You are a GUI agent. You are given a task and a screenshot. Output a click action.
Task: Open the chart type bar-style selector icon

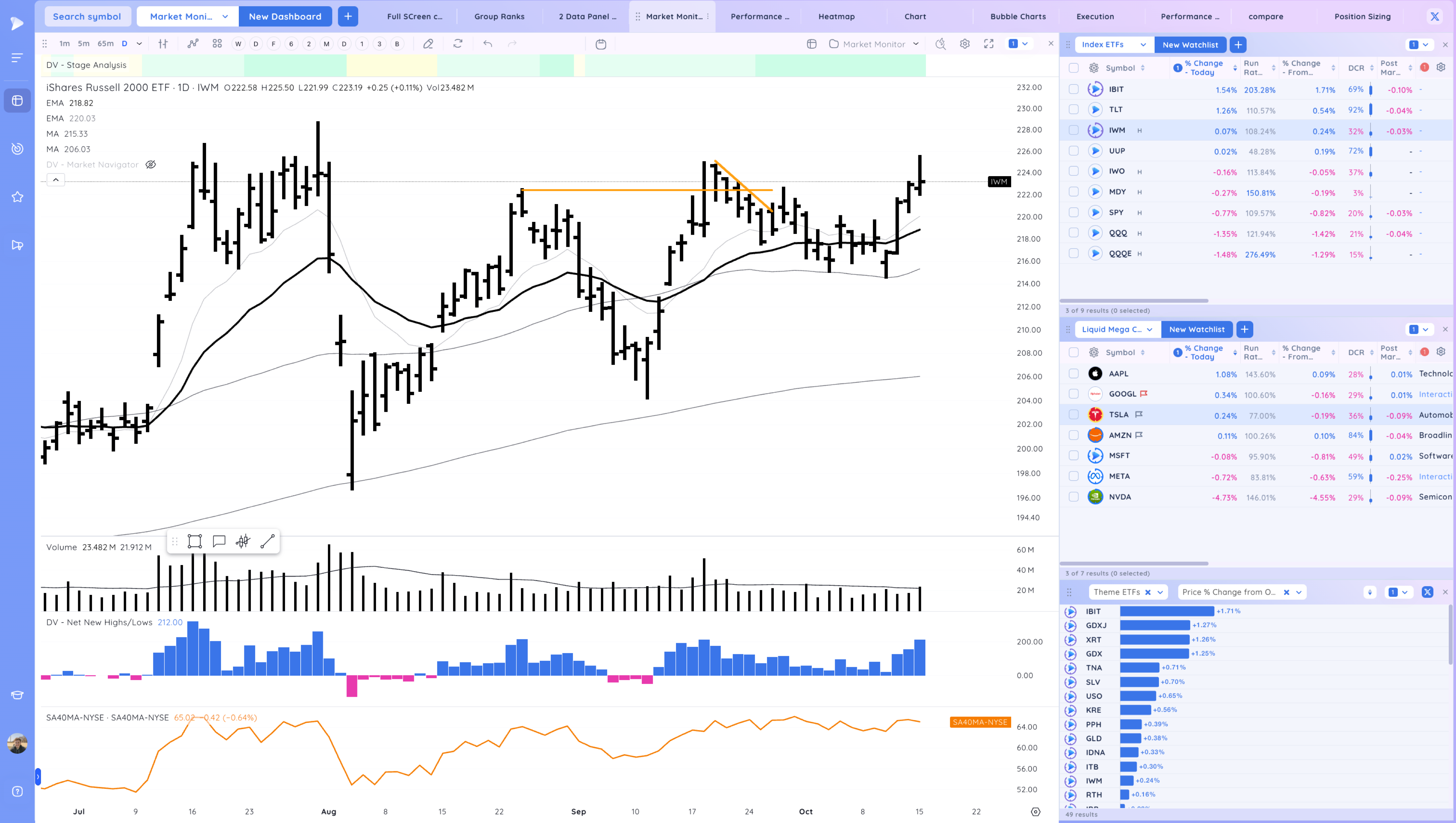(x=163, y=44)
